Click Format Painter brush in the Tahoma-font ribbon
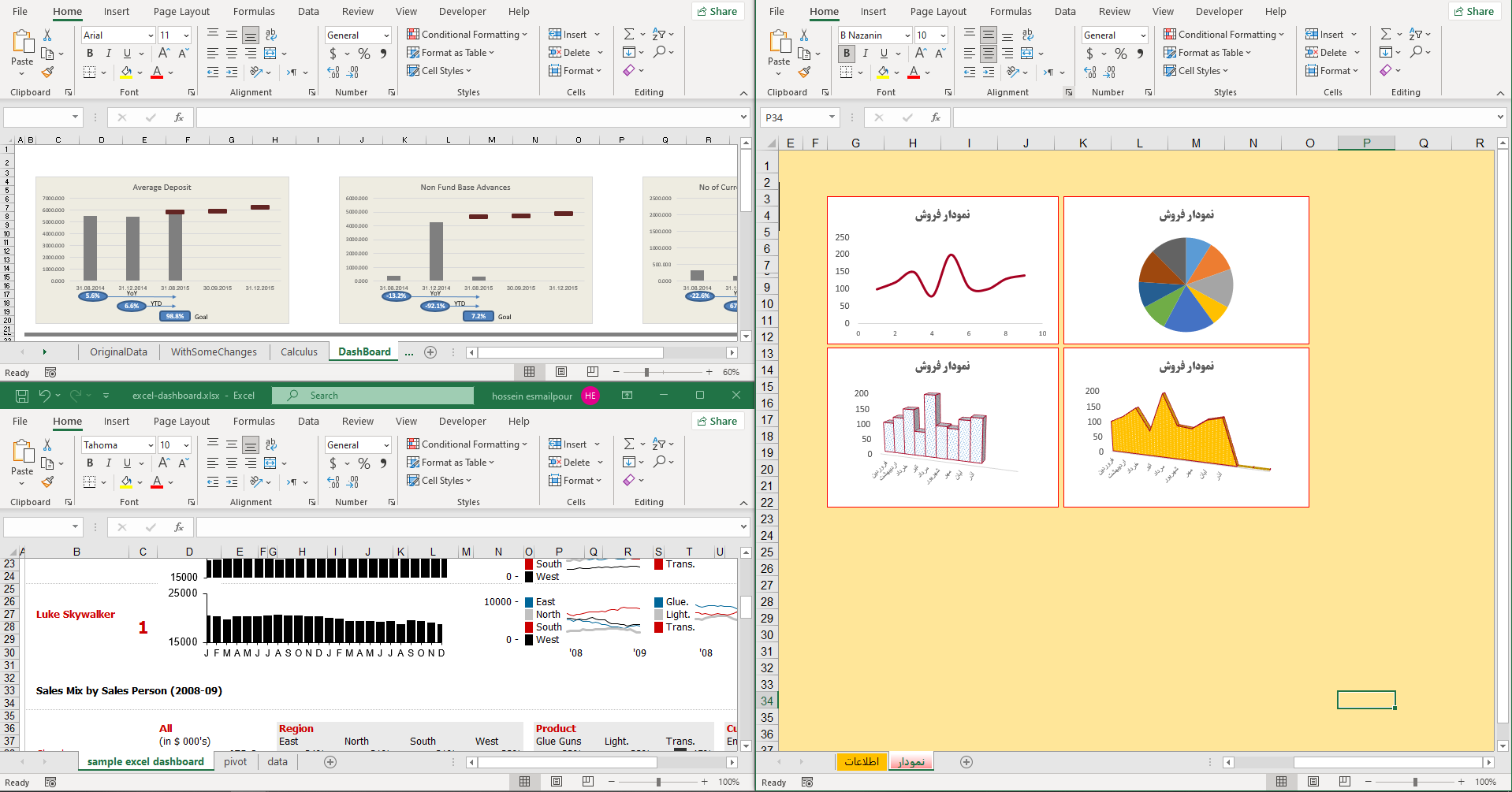 (48, 482)
